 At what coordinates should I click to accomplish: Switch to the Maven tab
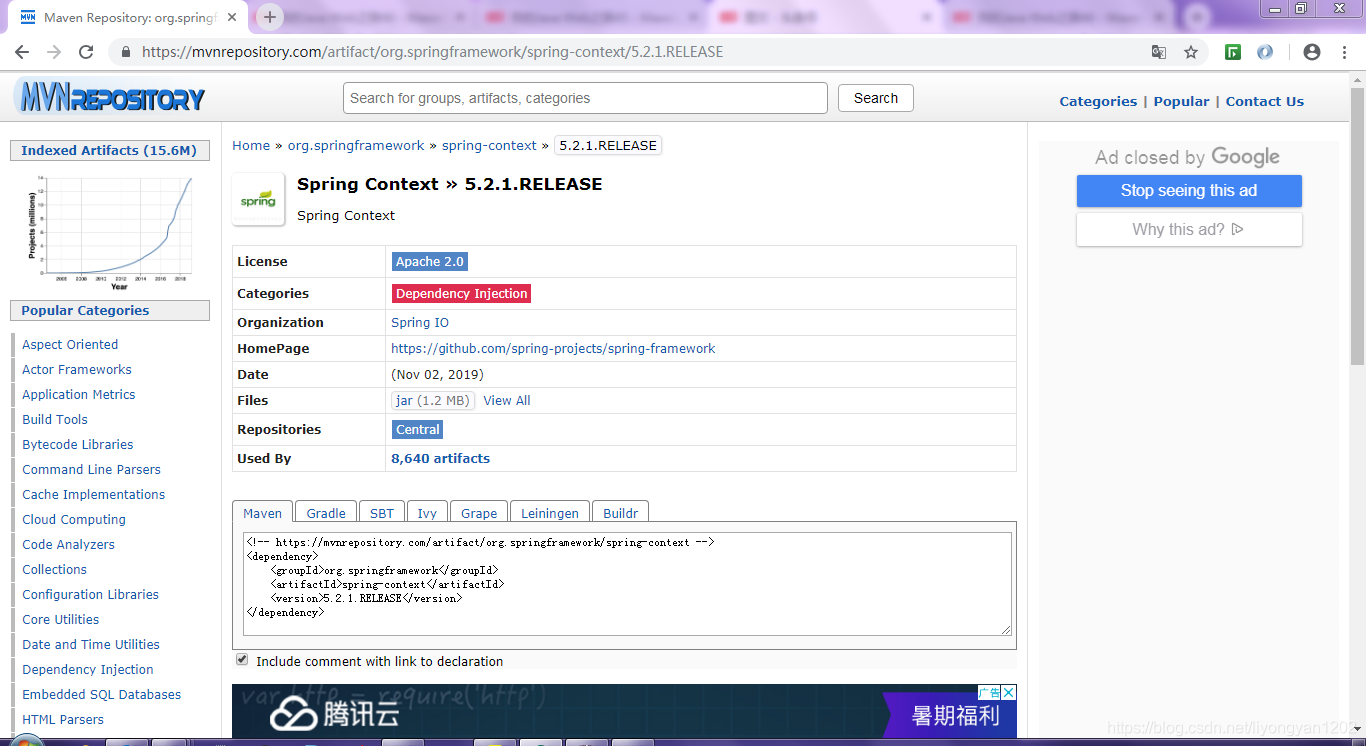[x=263, y=512]
